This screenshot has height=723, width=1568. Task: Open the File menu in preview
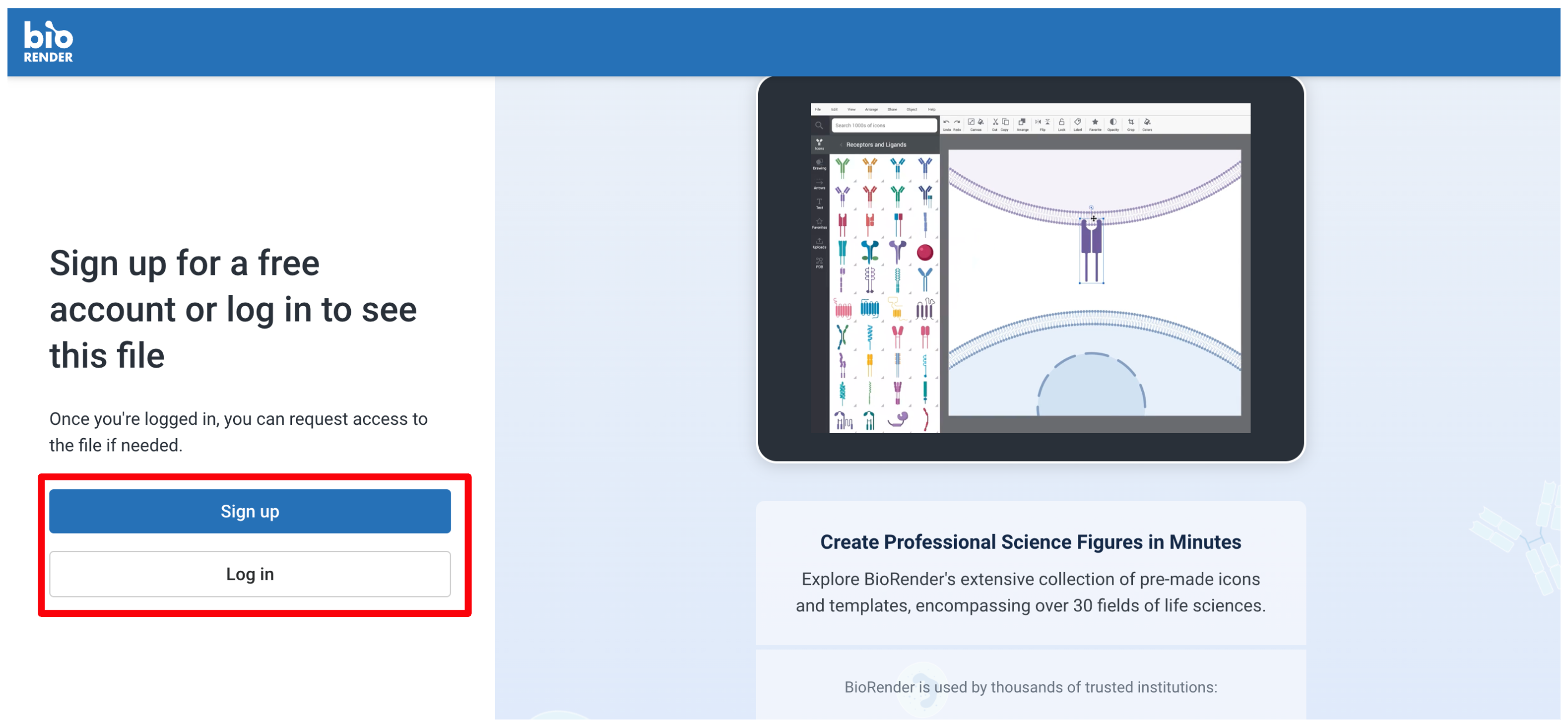click(818, 109)
